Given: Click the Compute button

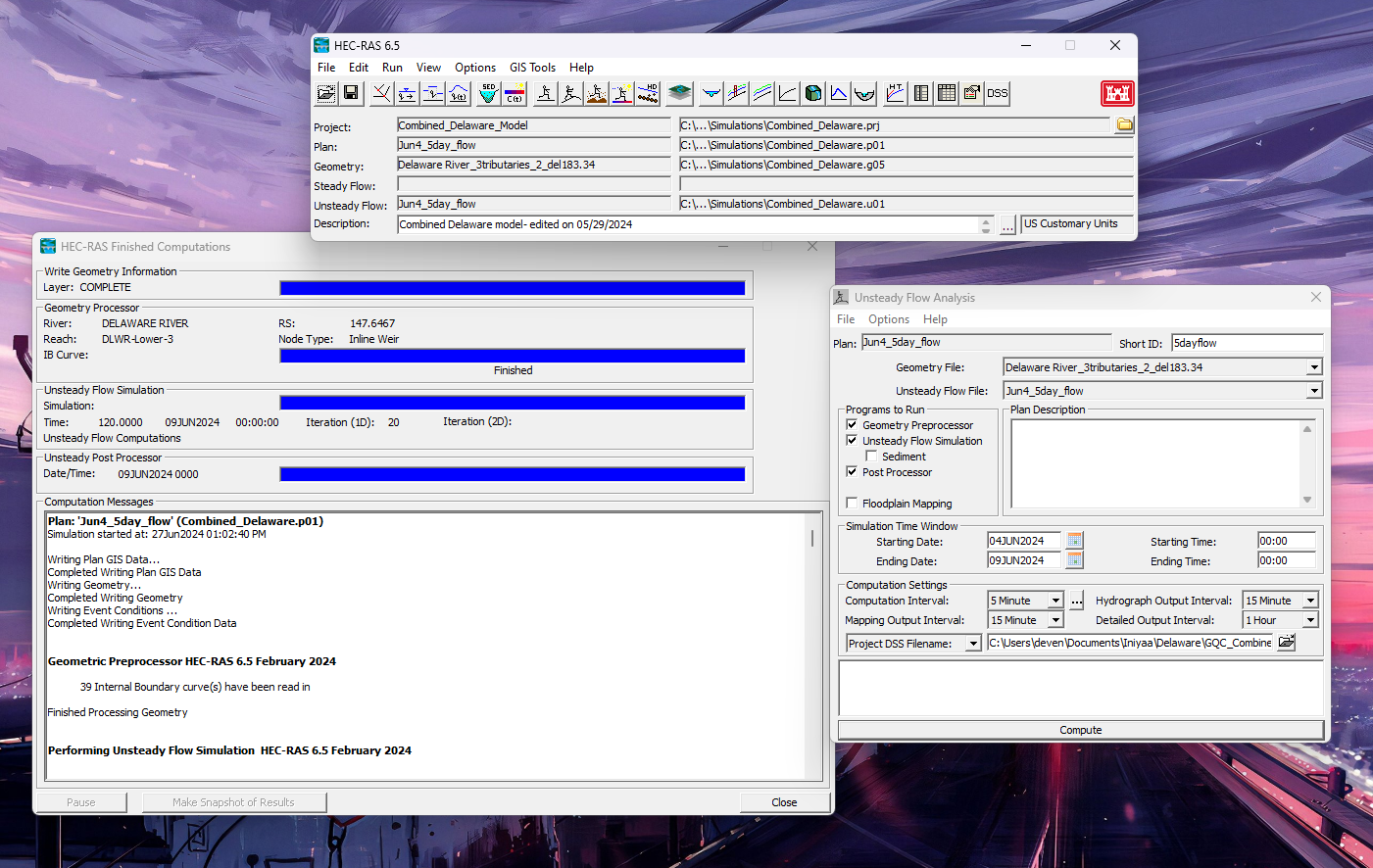Looking at the screenshot, I should (1081, 730).
